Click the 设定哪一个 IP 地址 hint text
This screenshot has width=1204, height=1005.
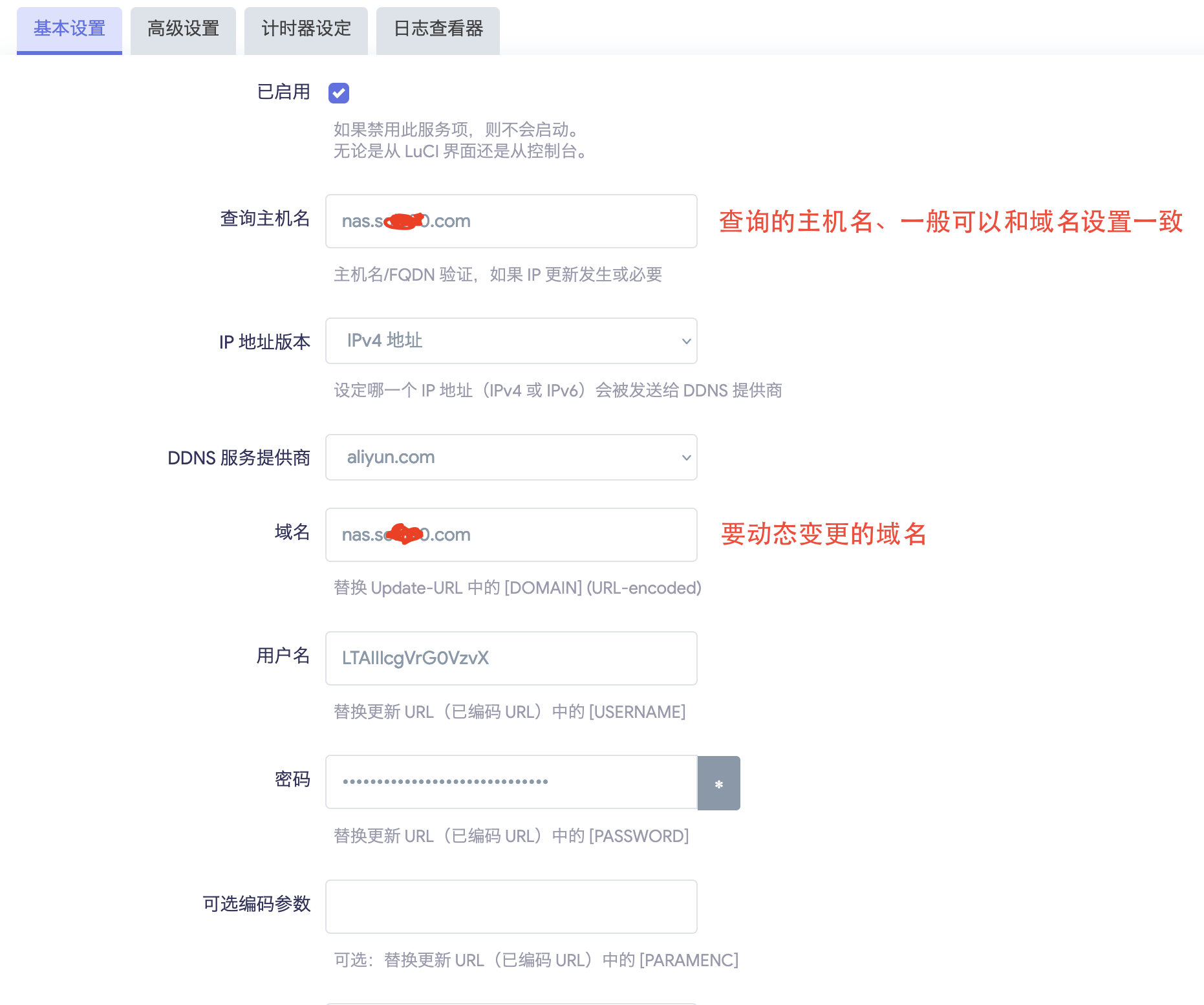(x=558, y=391)
